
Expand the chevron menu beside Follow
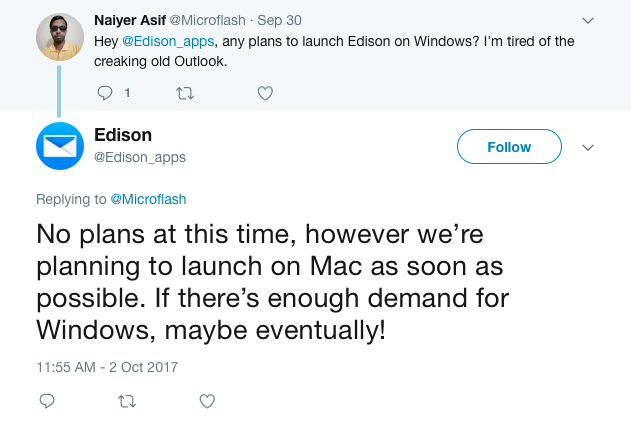coord(588,148)
